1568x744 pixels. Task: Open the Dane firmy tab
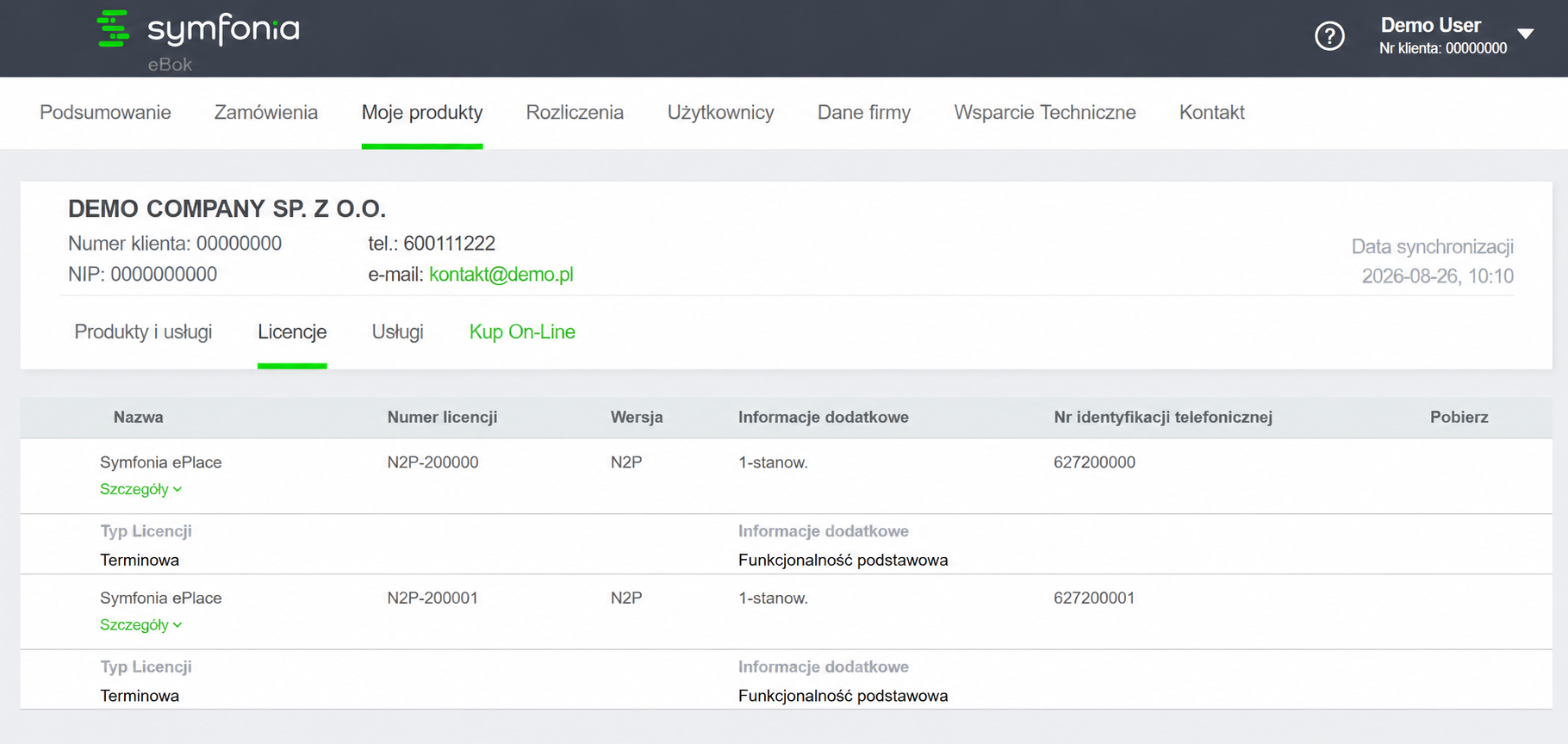coord(864,113)
